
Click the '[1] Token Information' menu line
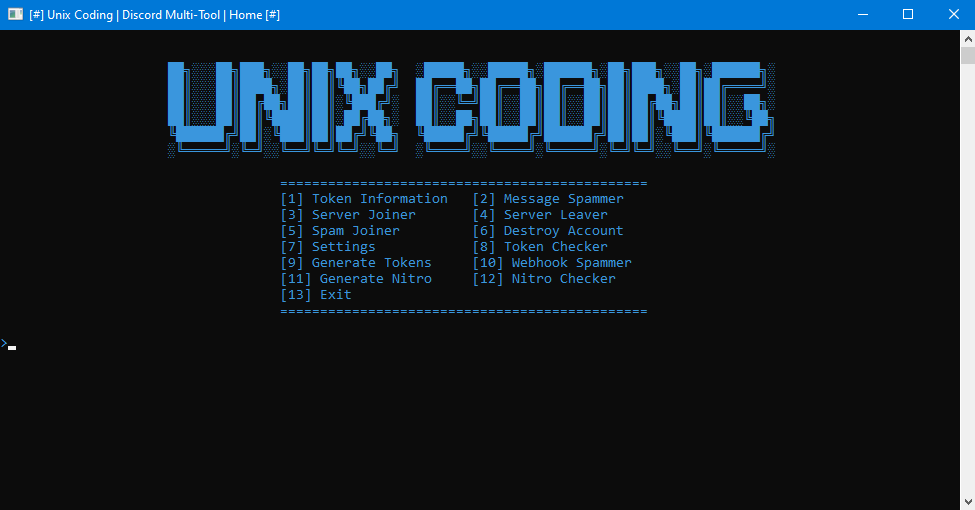coord(364,199)
